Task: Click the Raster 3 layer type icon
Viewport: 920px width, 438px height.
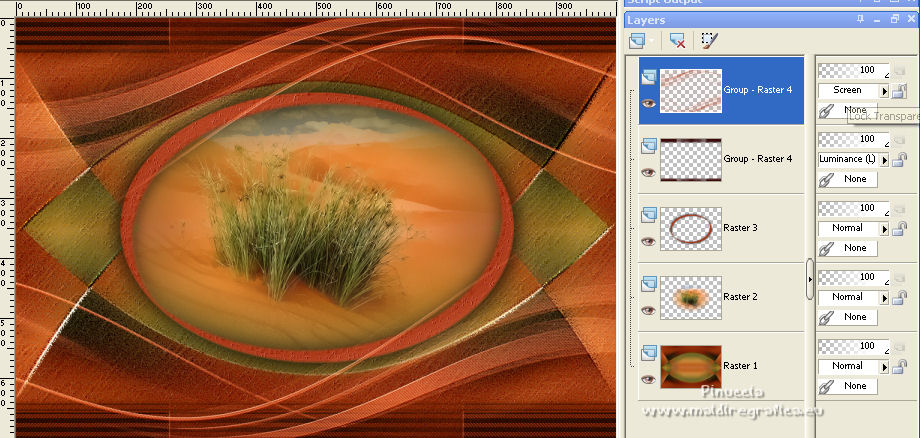Action: coord(648,215)
